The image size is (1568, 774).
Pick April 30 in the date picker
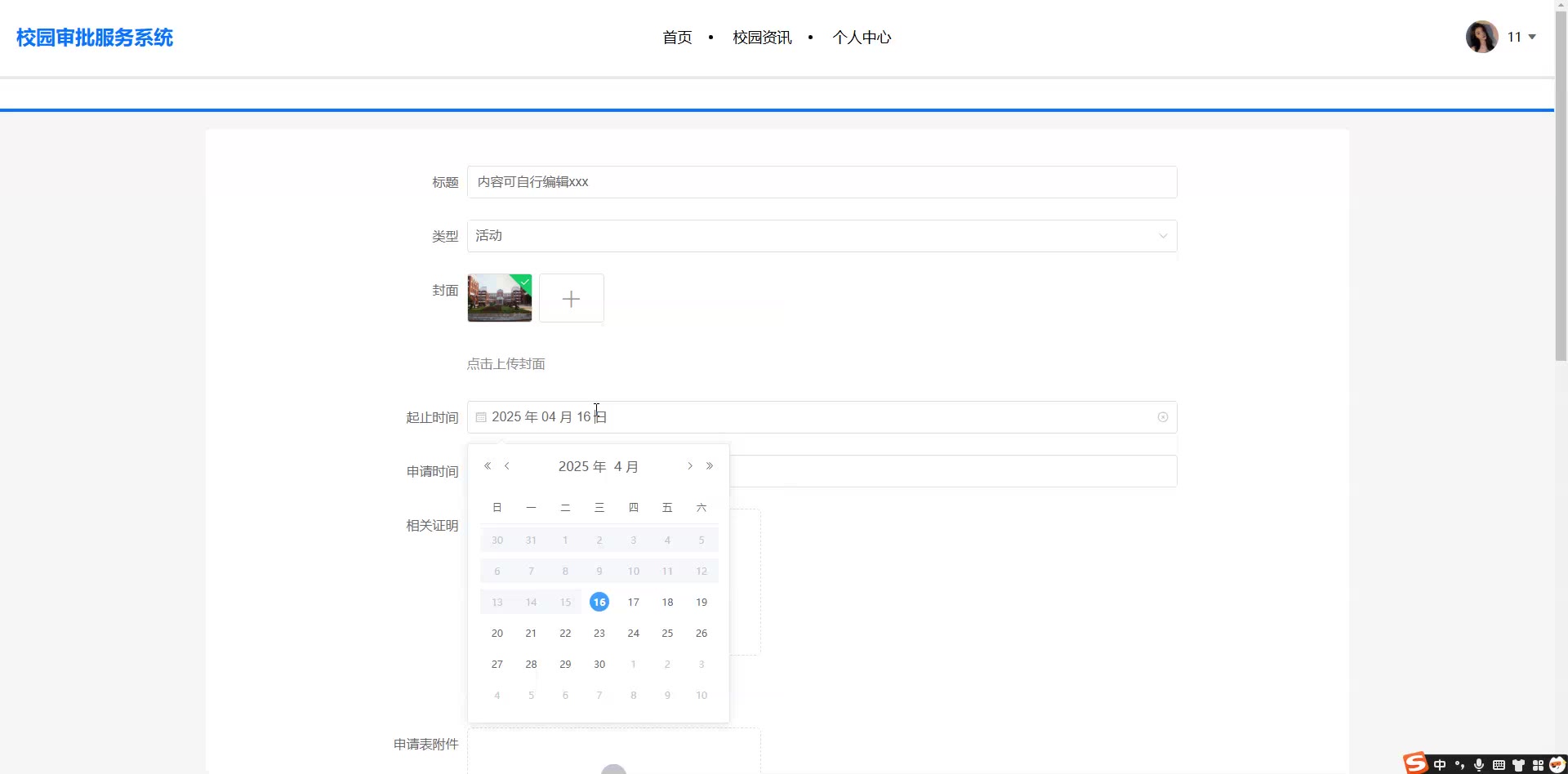click(x=599, y=665)
